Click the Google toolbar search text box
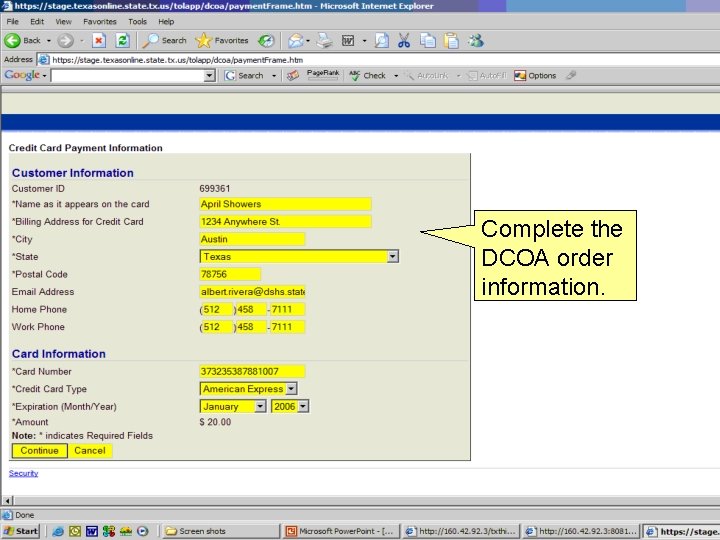 click(x=128, y=75)
